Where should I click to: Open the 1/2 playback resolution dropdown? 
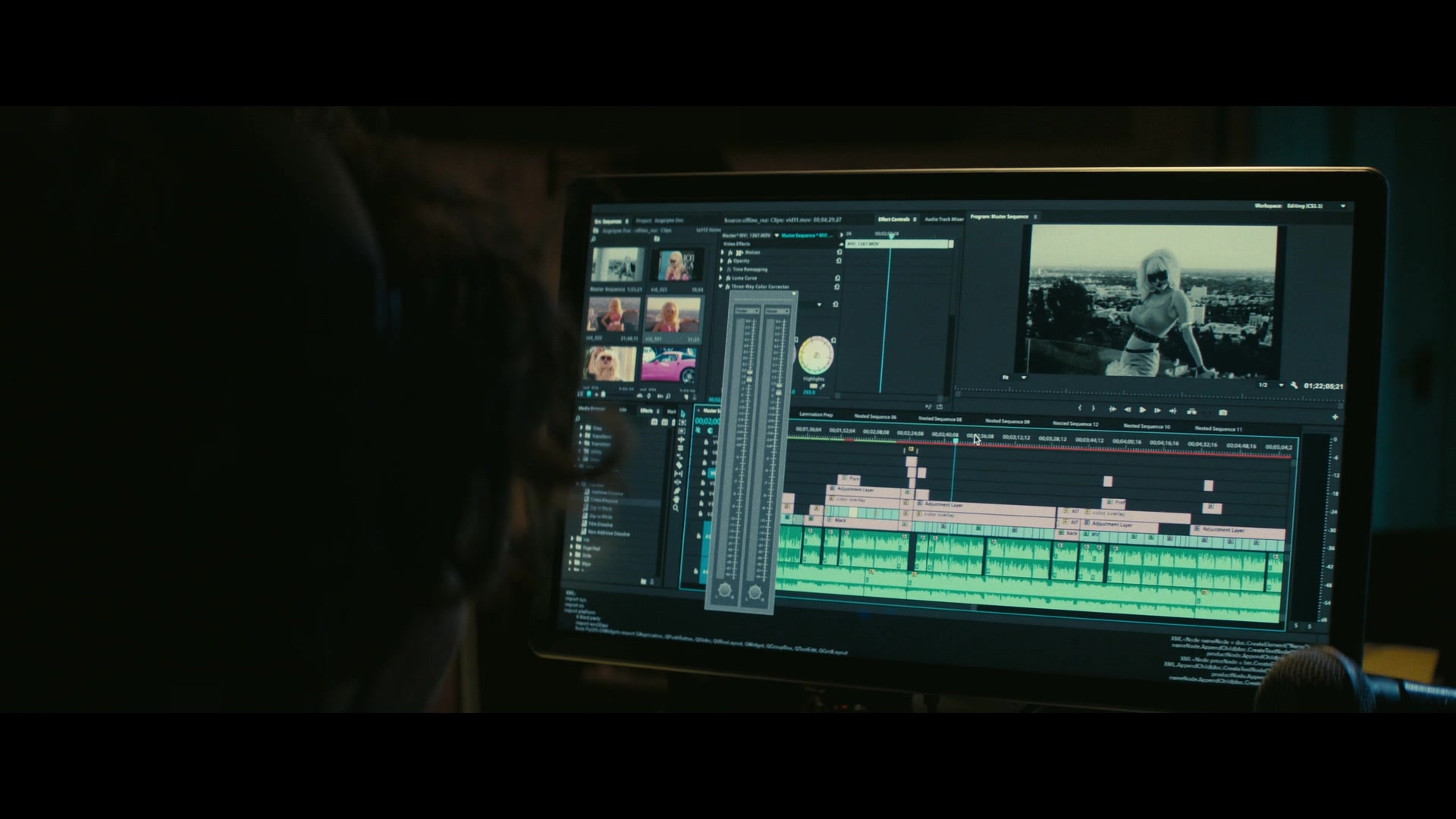pyautogui.click(x=1281, y=385)
